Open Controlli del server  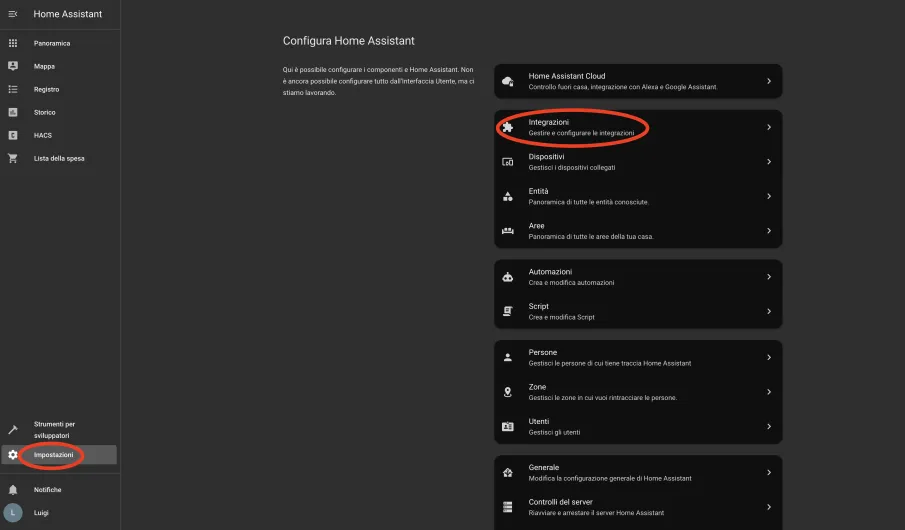638,507
